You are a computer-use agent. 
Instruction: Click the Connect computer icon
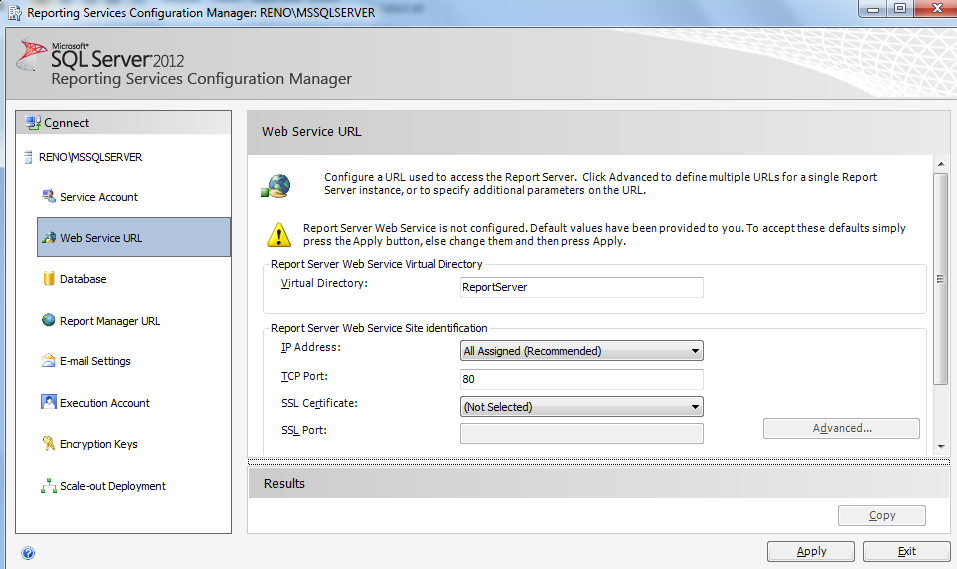pyautogui.click(x=33, y=123)
